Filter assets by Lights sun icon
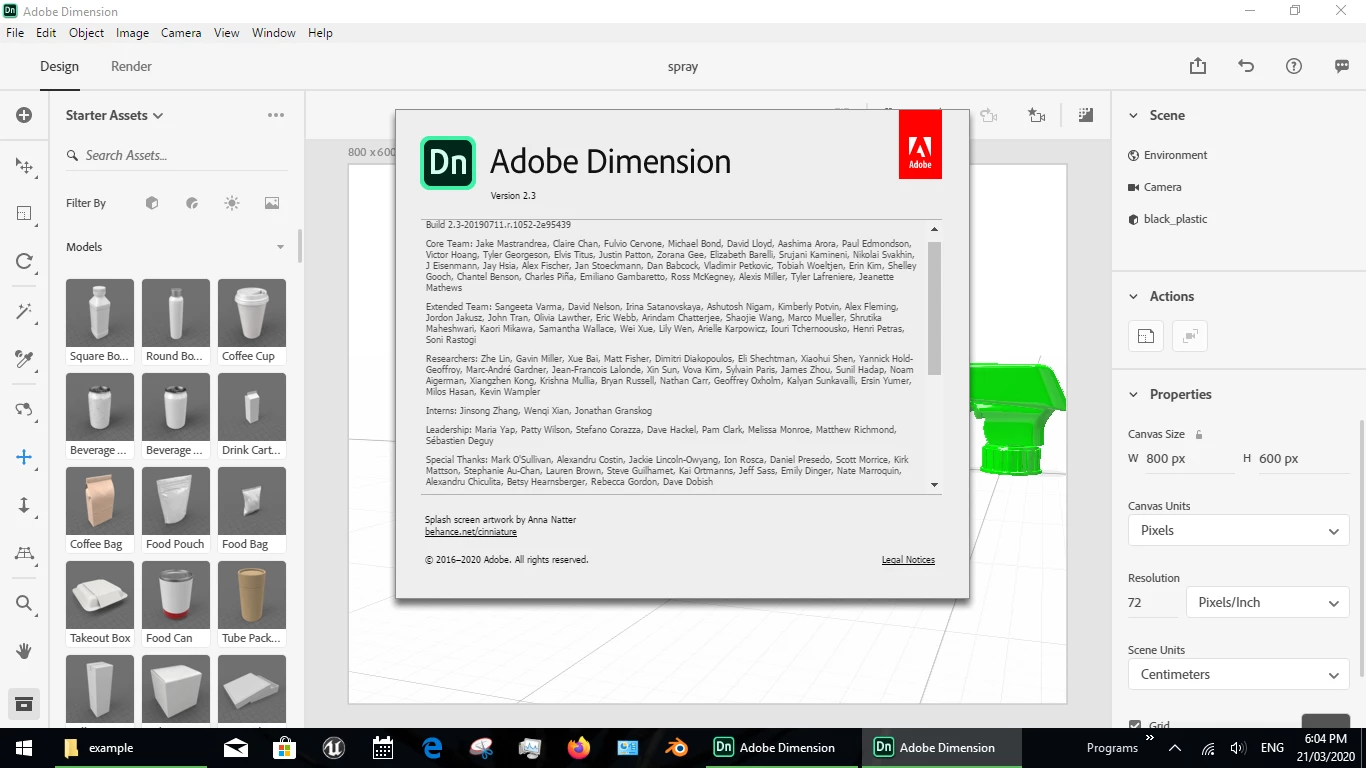This screenshot has height=768, width=1366. (232, 203)
